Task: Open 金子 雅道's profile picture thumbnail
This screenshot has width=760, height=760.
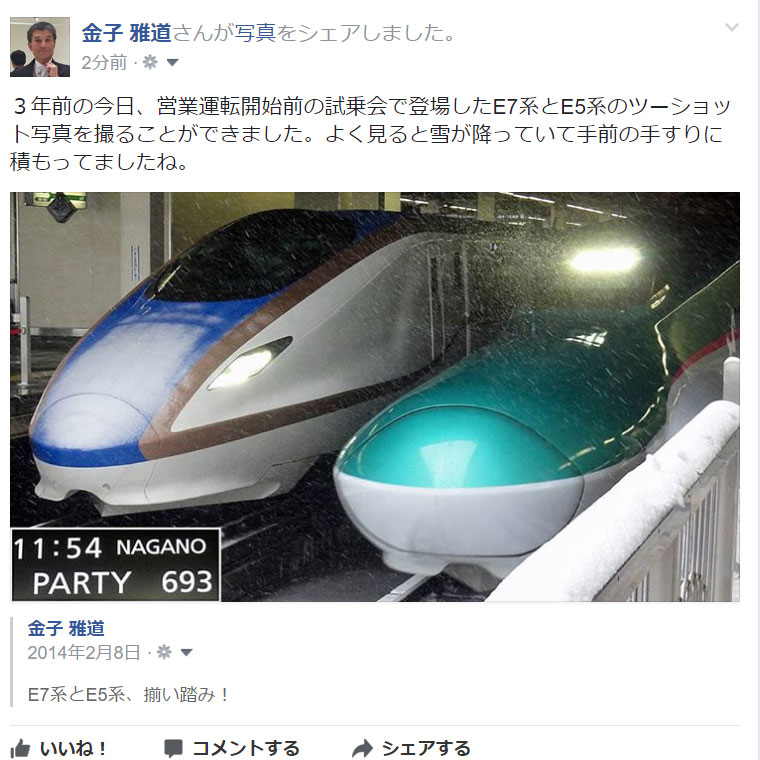Action: pos(40,47)
